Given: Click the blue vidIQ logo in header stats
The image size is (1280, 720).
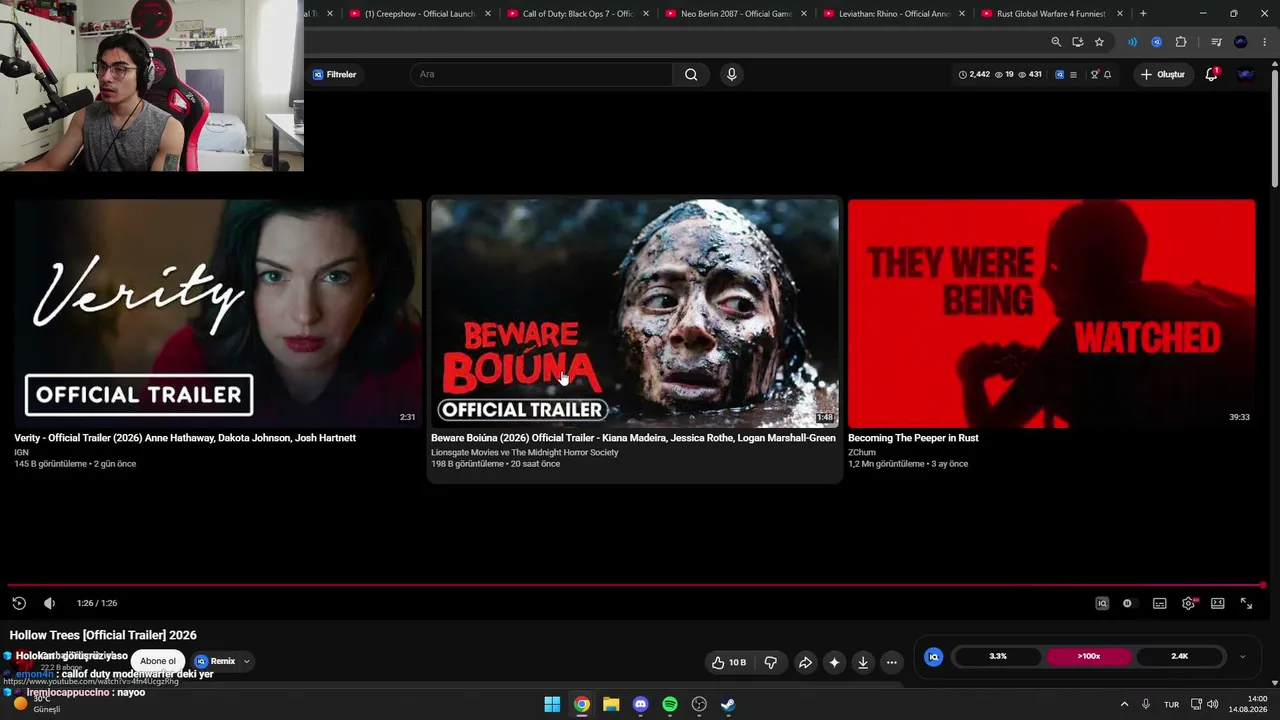Looking at the screenshot, I should click(1059, 74).
